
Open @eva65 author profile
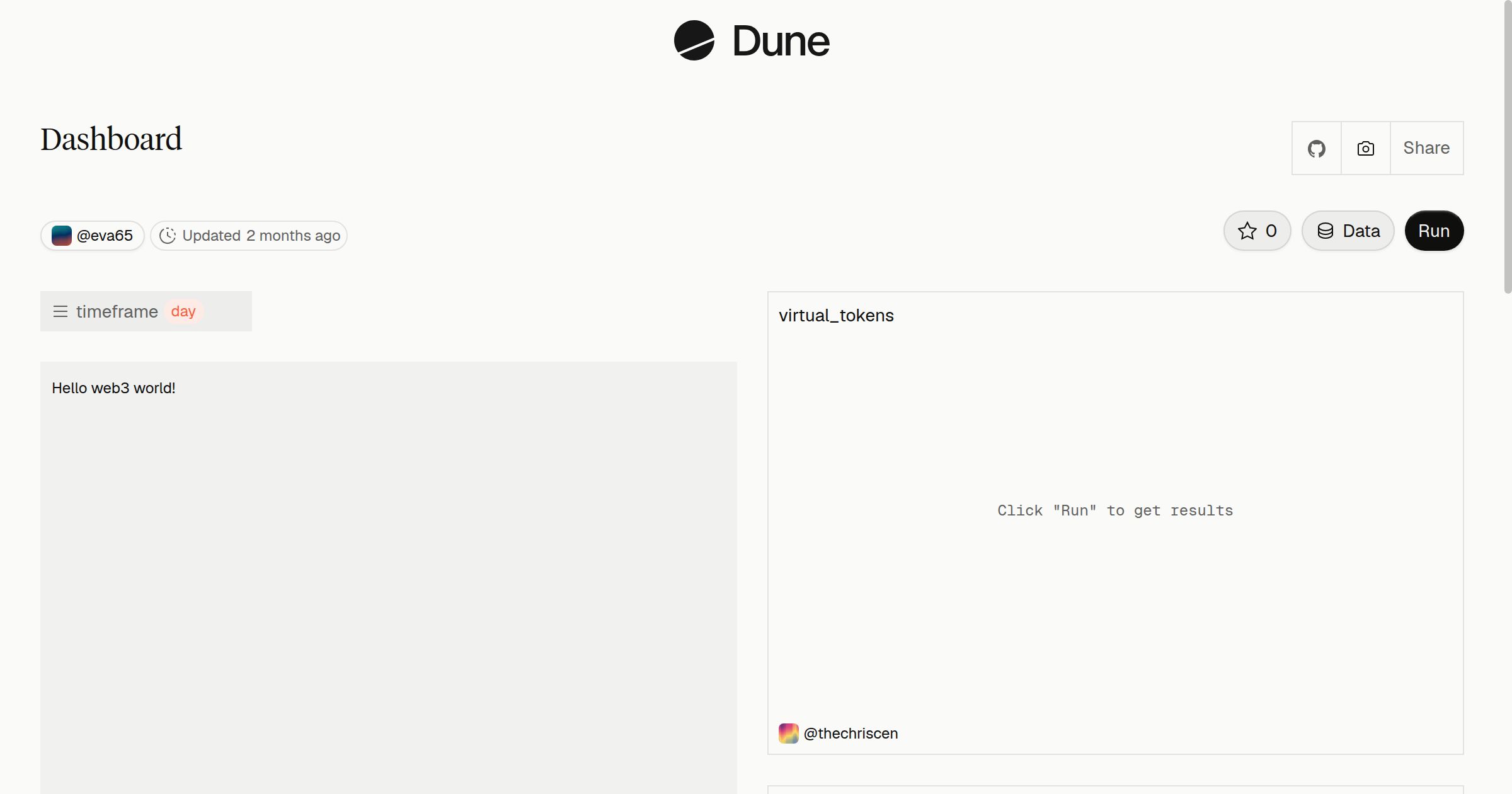point(93,236)
